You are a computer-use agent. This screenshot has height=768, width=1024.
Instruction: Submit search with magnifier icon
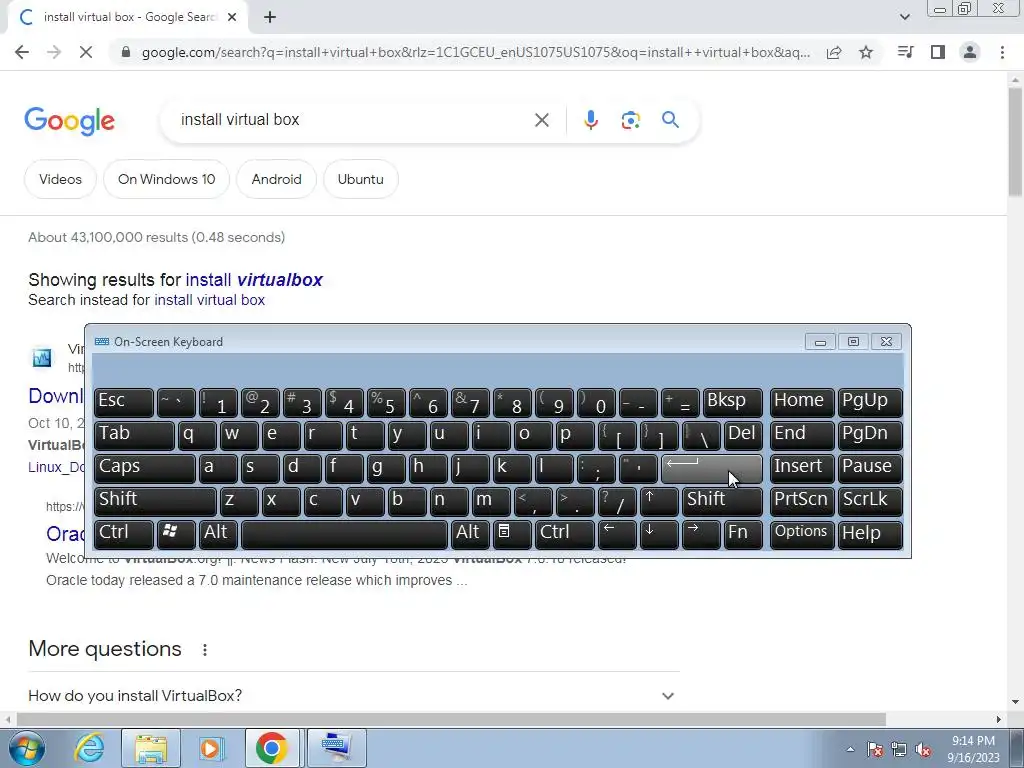[670, 120]
